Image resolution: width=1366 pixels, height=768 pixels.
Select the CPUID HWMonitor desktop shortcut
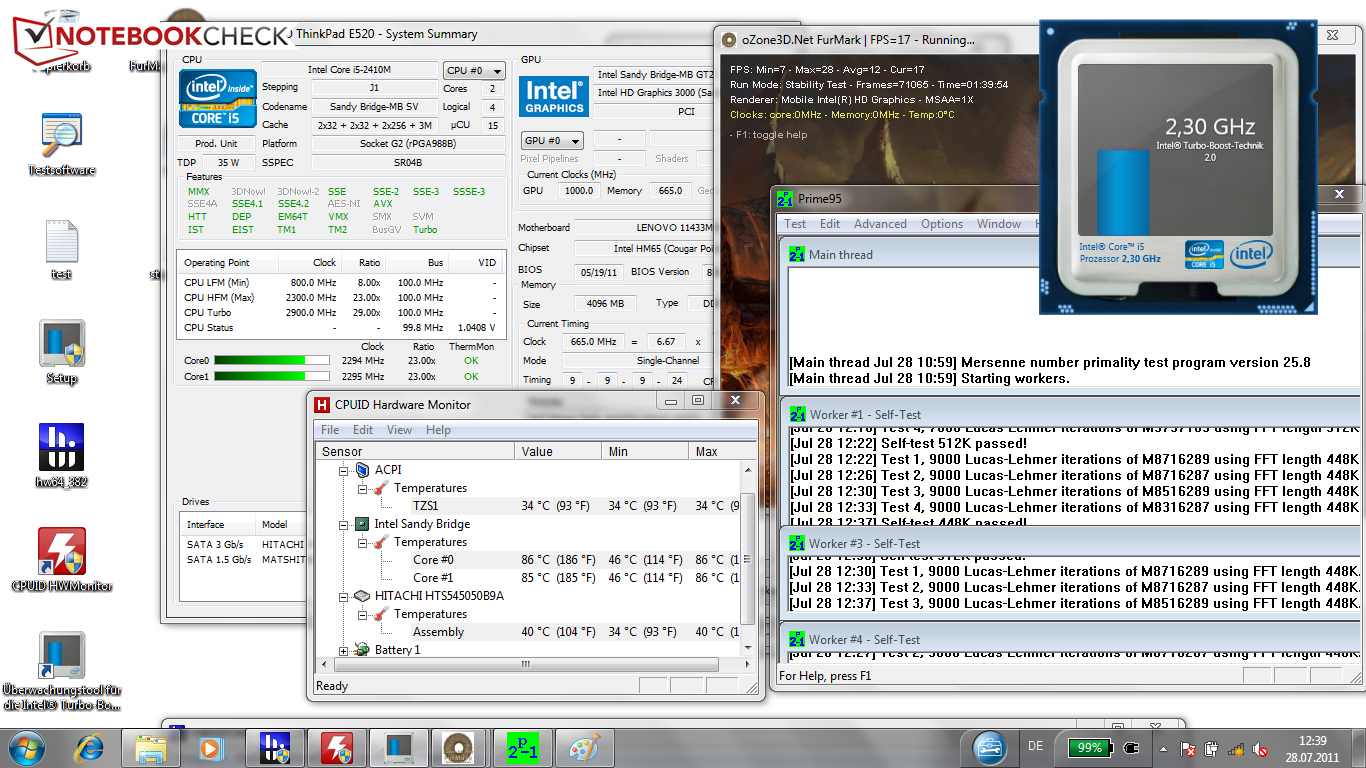(61, 560)
